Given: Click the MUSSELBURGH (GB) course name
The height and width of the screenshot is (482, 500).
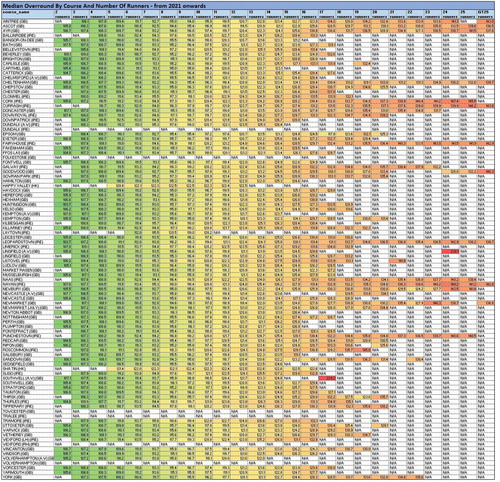Looking at the screenshot, I should tap(20, 275).
